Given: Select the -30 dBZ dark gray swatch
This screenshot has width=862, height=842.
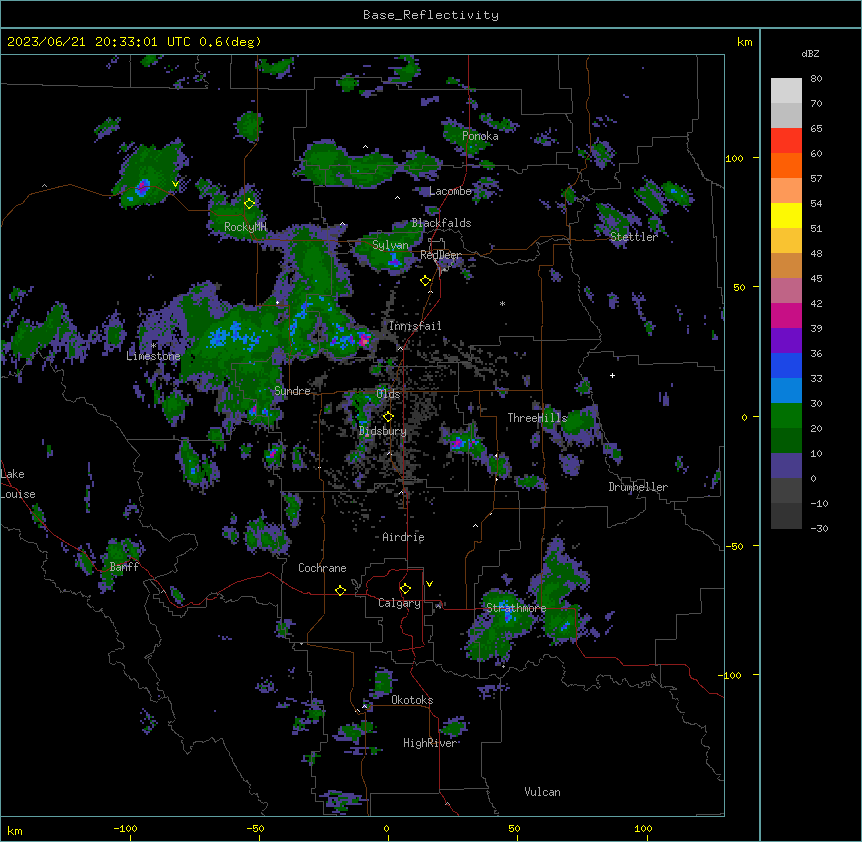Looking at the screenshot, I should [x=786, y=516].
